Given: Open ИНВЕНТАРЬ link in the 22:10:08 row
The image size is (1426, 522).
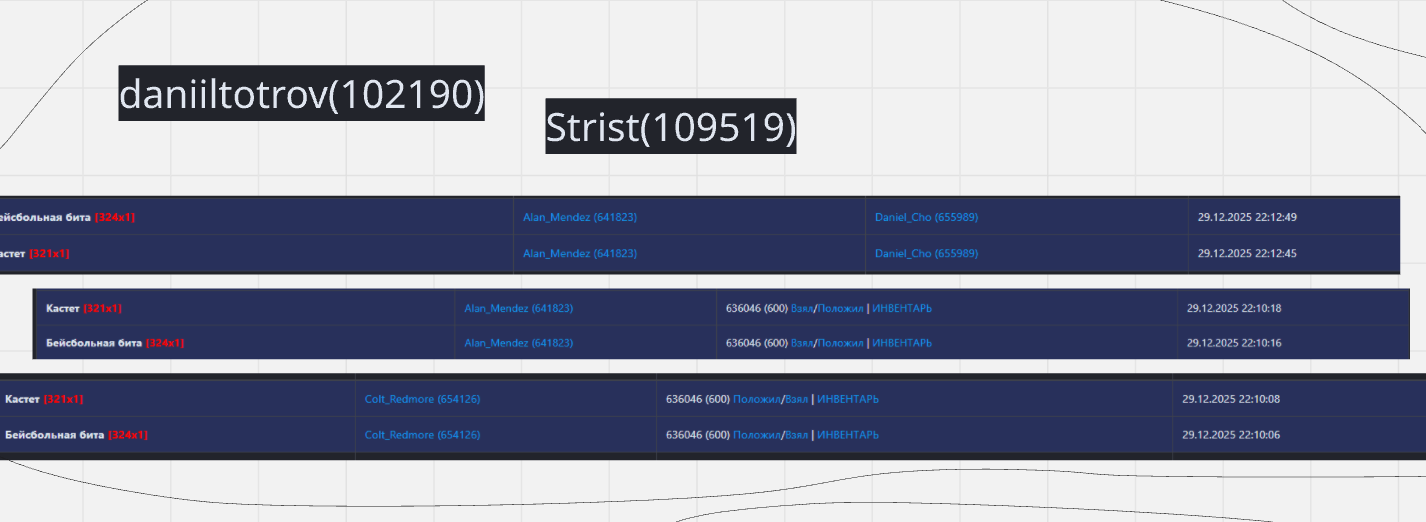Looking at the screenshot, I should pos(847,399).
